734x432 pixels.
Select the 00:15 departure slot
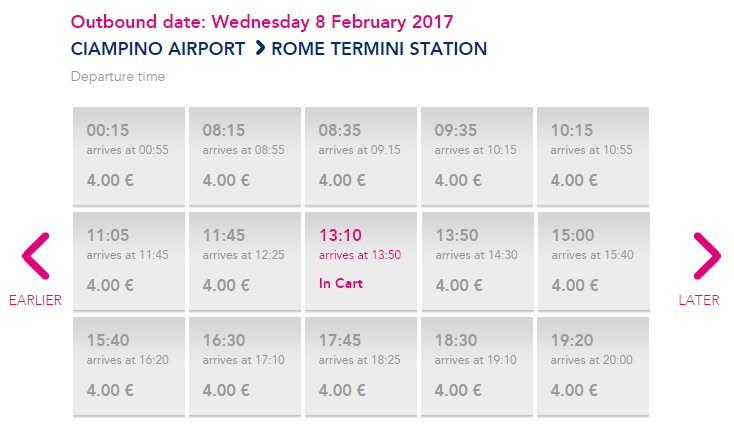[x=129, y=156]
